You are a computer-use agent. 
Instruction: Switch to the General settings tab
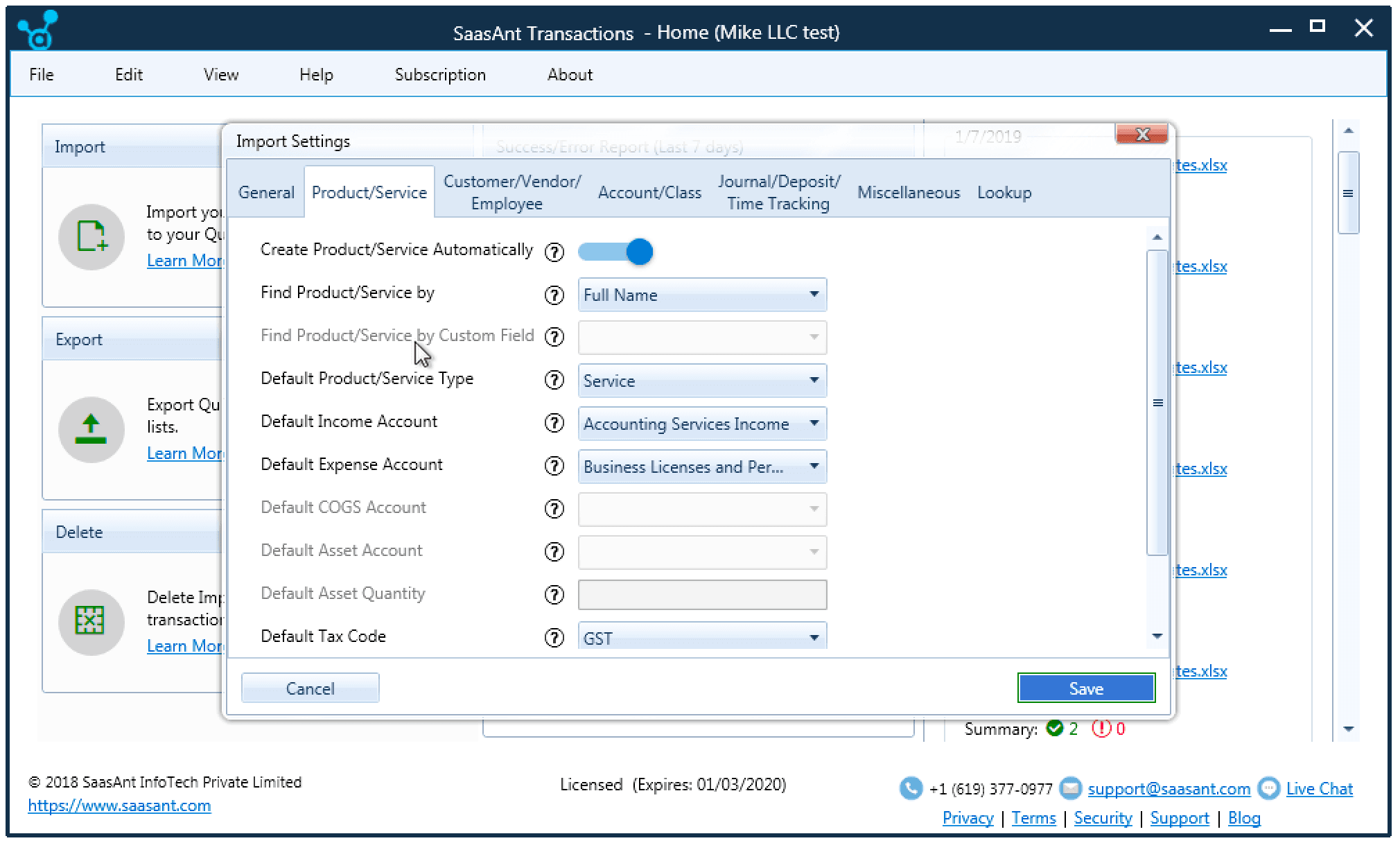point(264,193)
